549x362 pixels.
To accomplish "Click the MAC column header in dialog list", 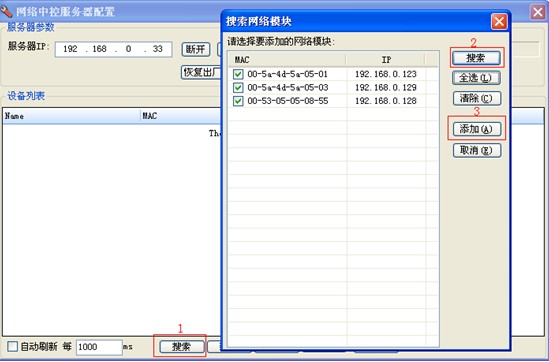I will pyautogui.click(x=287, y=60).
